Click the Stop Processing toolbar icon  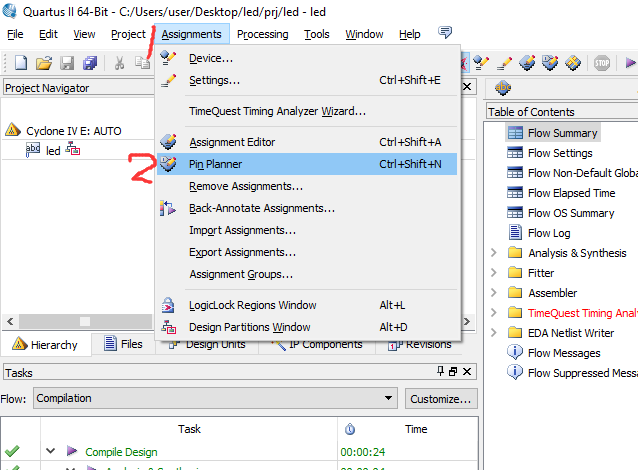pyautogui.click(x=602, y=63)
